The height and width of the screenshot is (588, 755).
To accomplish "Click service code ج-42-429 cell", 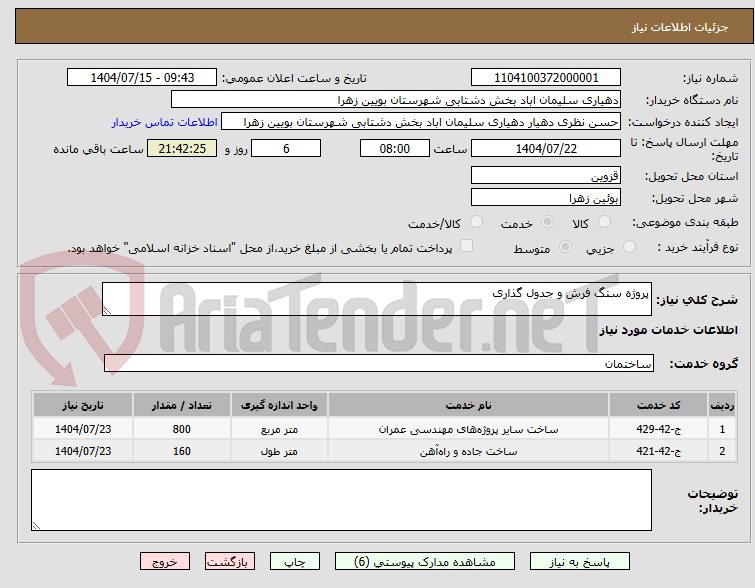I will [x=658, y=429].
